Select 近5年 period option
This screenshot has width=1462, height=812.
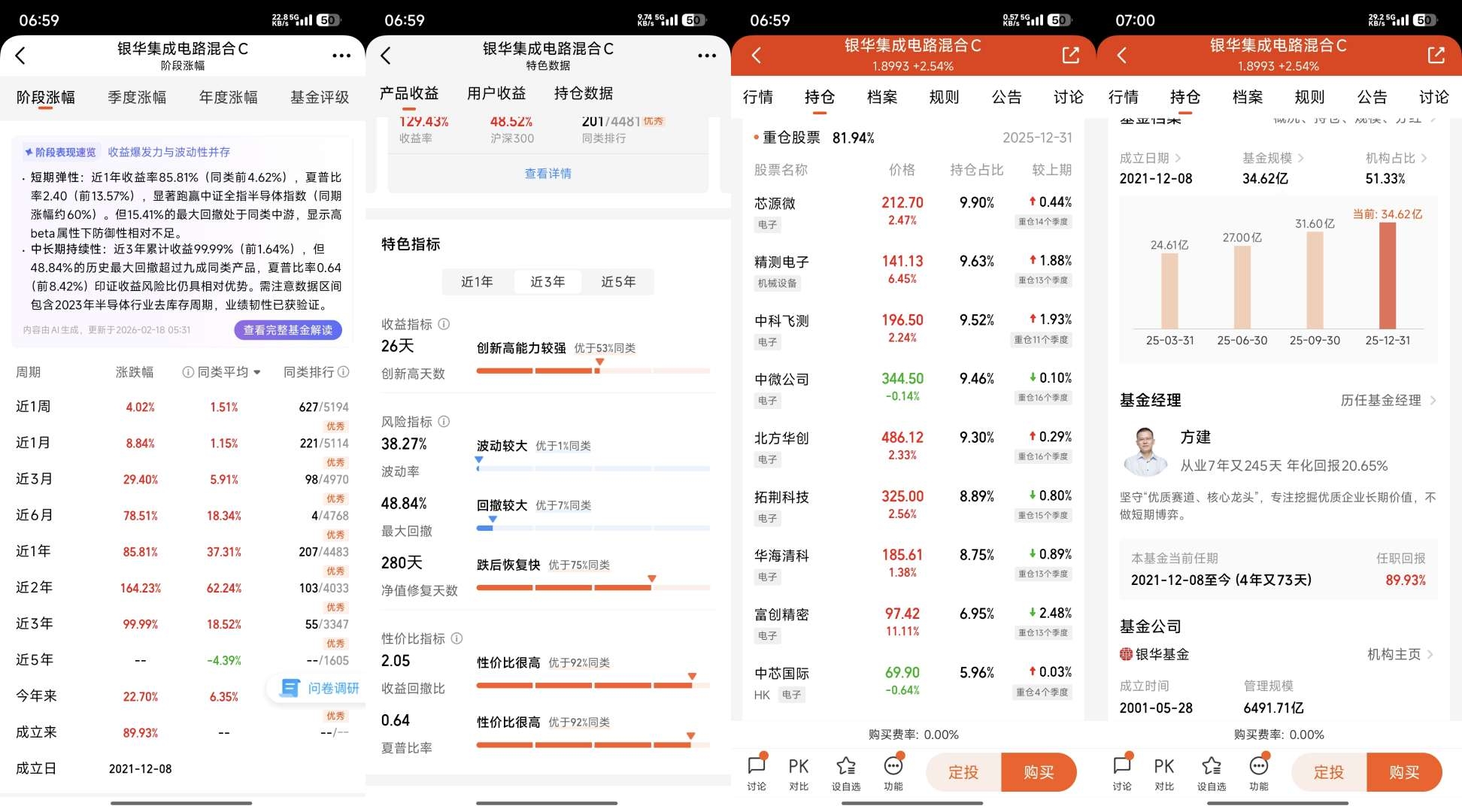coord(618,281)
